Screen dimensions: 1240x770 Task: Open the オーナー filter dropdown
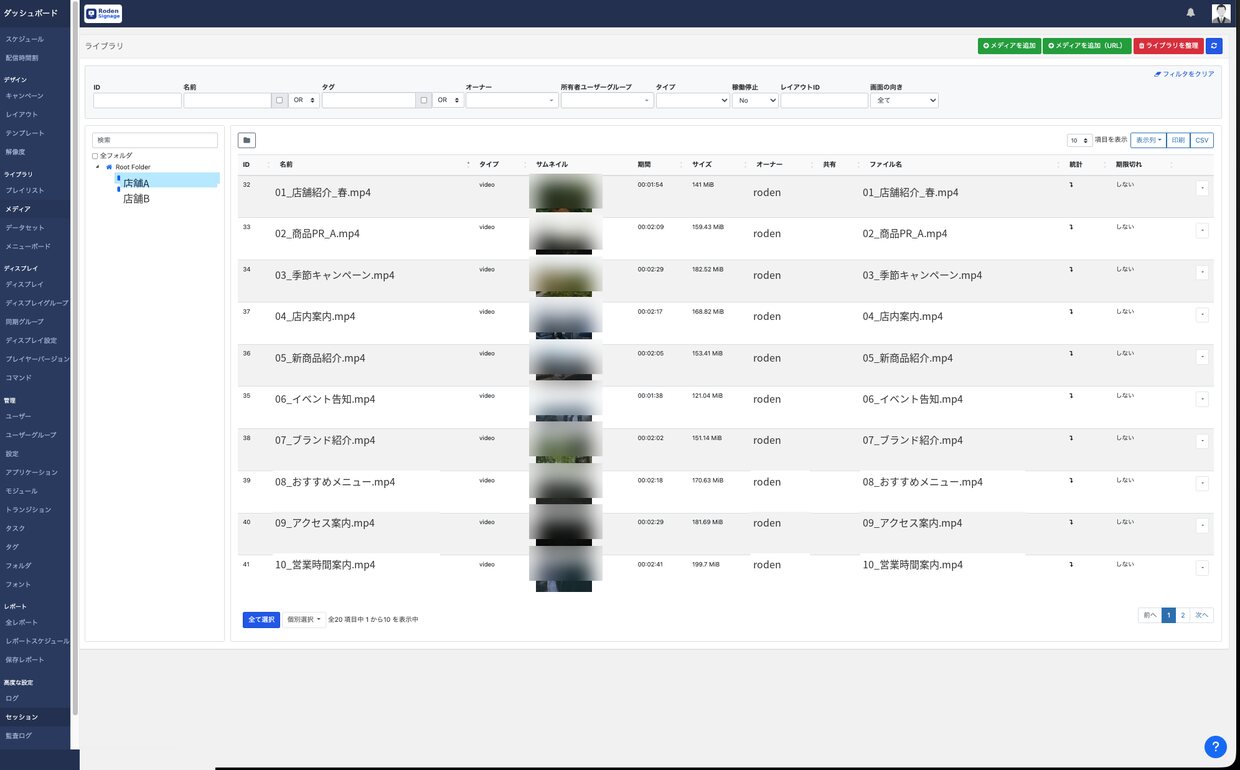pos(512,100)
